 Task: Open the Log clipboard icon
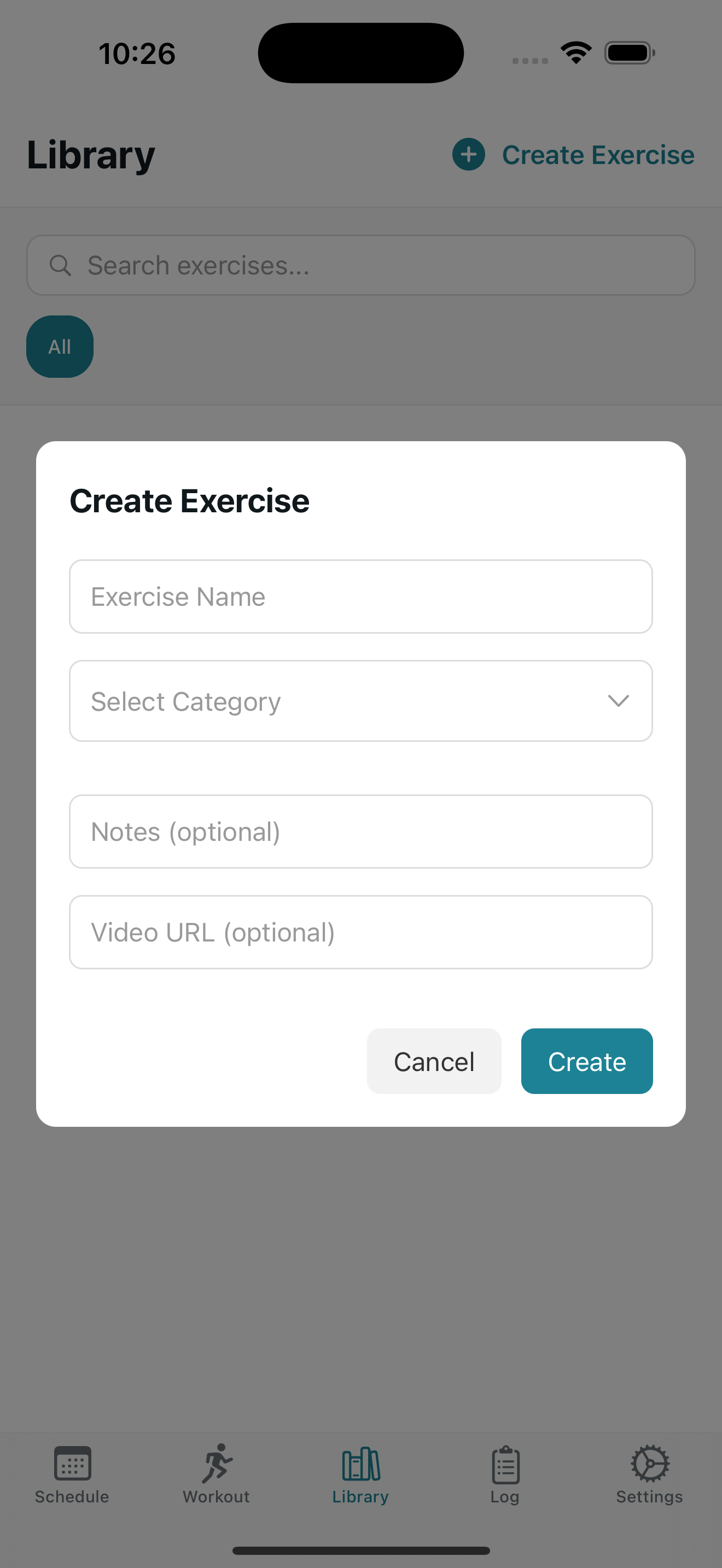[x=505, y=1465]
